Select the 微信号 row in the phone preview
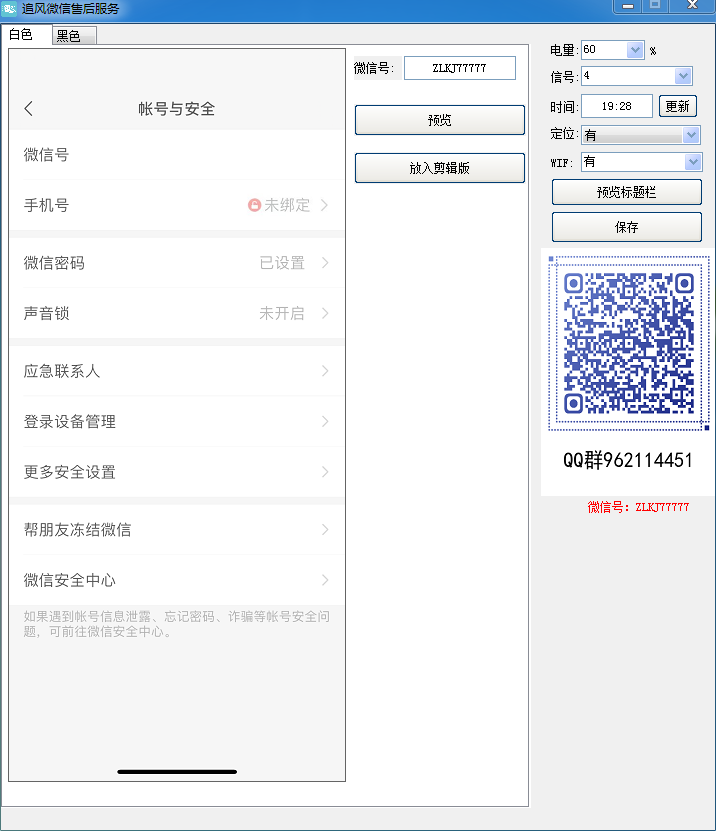This screenshot has width=716, height=831. (176, 155)
